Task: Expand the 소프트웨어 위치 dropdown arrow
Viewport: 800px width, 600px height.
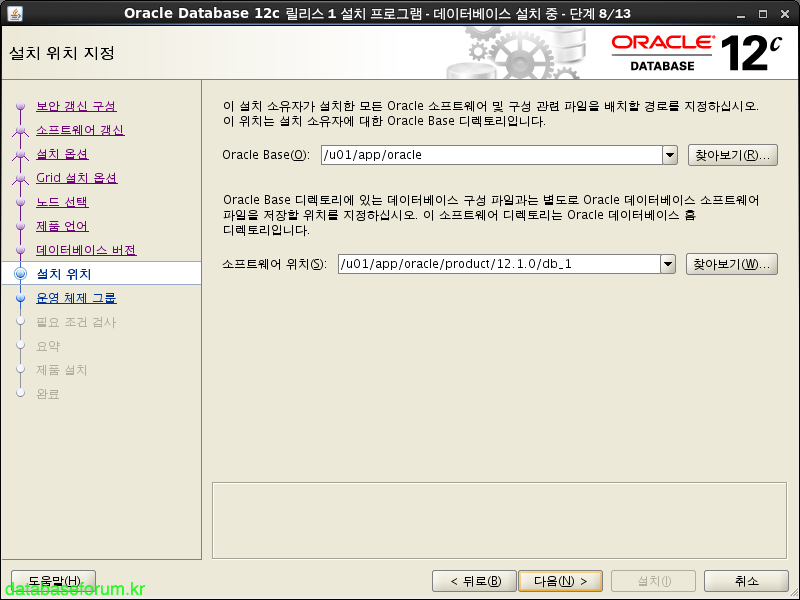Action: point(670,264)
